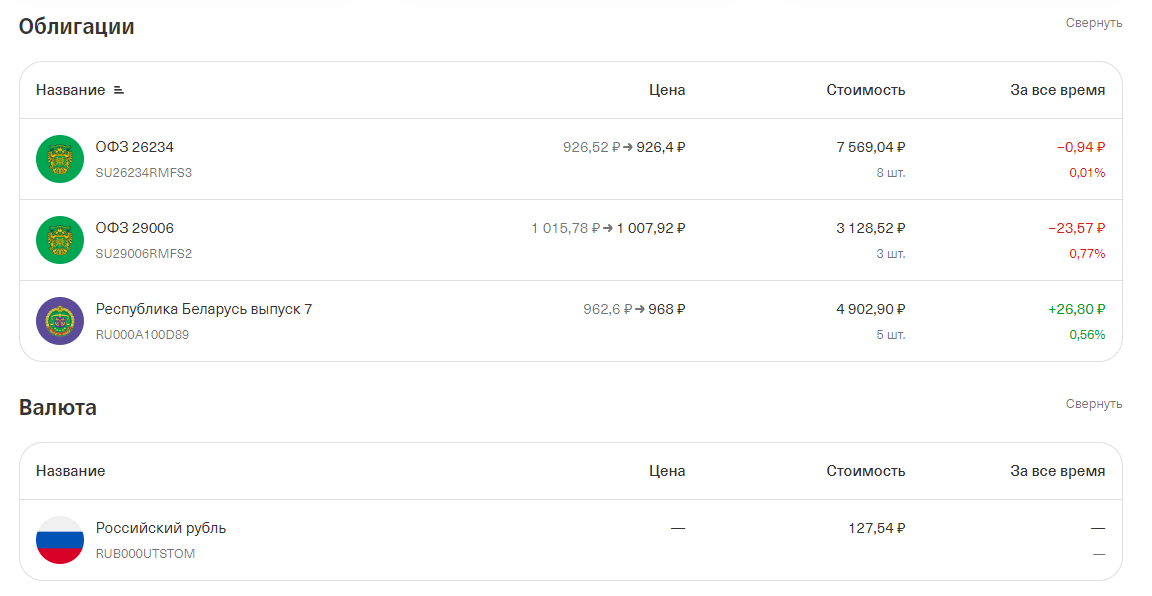Click За все время header in bonds

coord(1057,90)
